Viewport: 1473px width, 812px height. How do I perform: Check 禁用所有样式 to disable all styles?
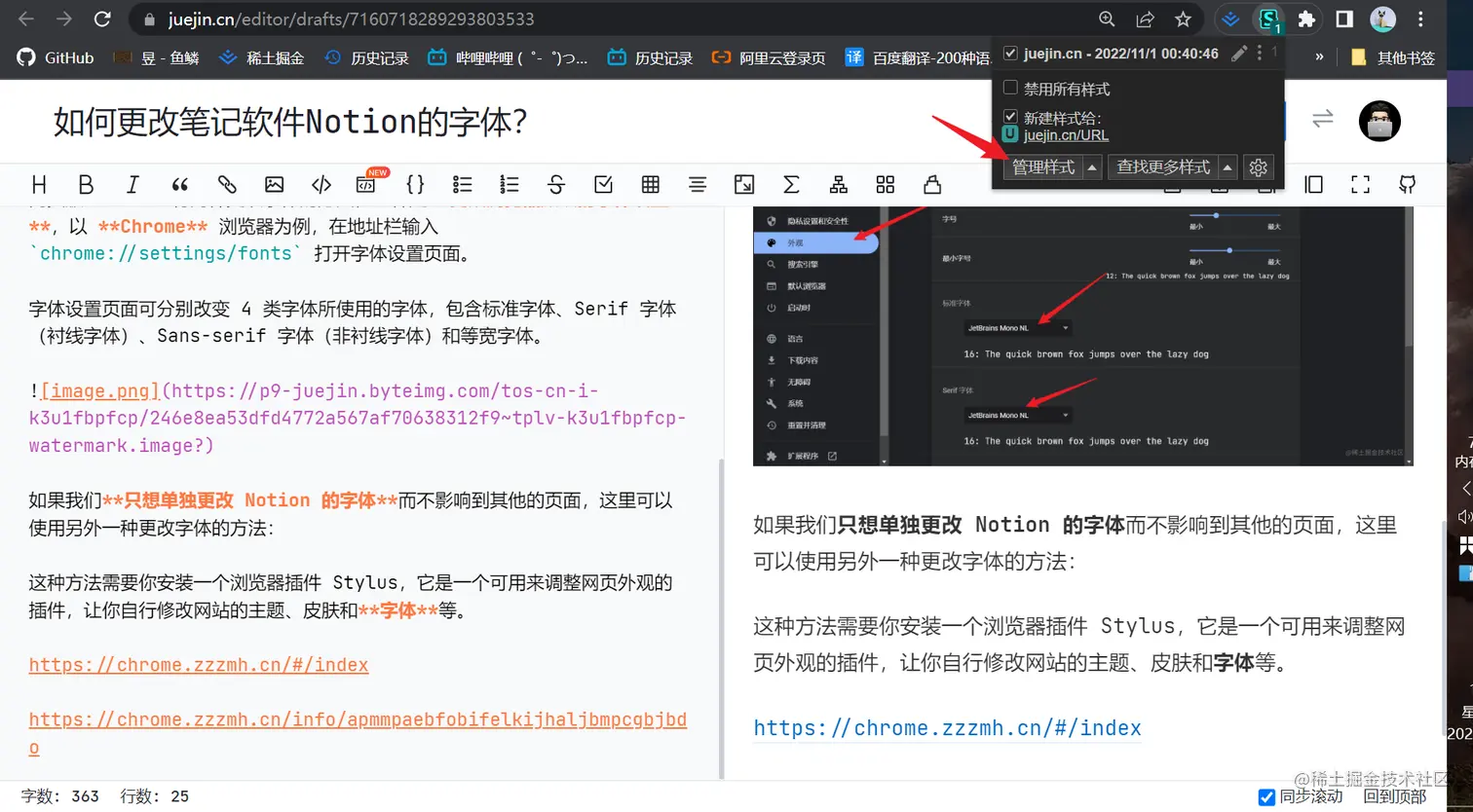pos(1010,88)
